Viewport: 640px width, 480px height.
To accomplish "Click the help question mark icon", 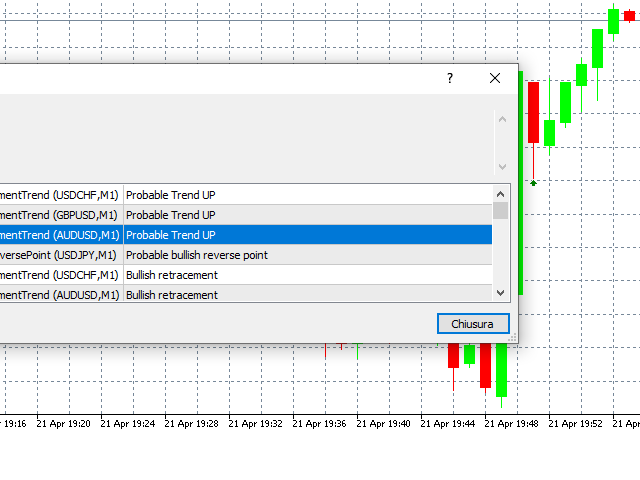I will point(450,78).
